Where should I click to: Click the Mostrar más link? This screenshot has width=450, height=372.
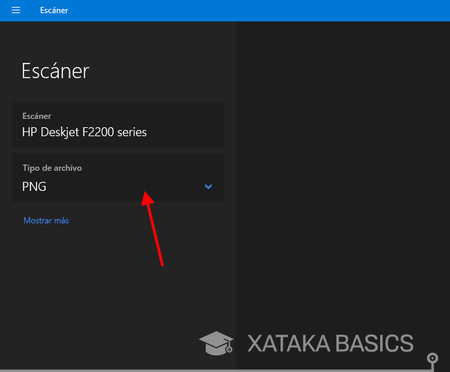[x=46, y=220]
